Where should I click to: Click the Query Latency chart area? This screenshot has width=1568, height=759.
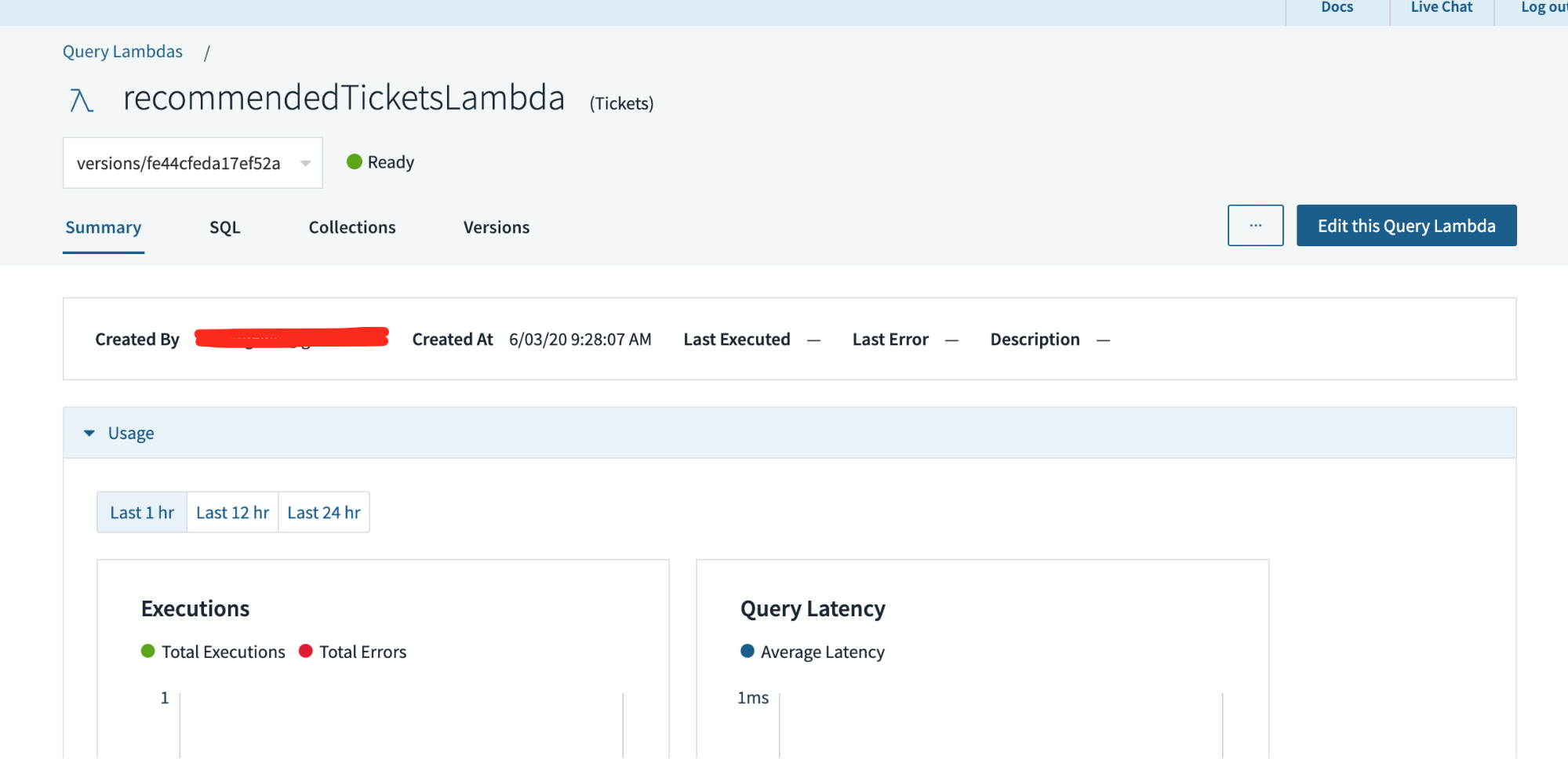(x=980, y=706)
